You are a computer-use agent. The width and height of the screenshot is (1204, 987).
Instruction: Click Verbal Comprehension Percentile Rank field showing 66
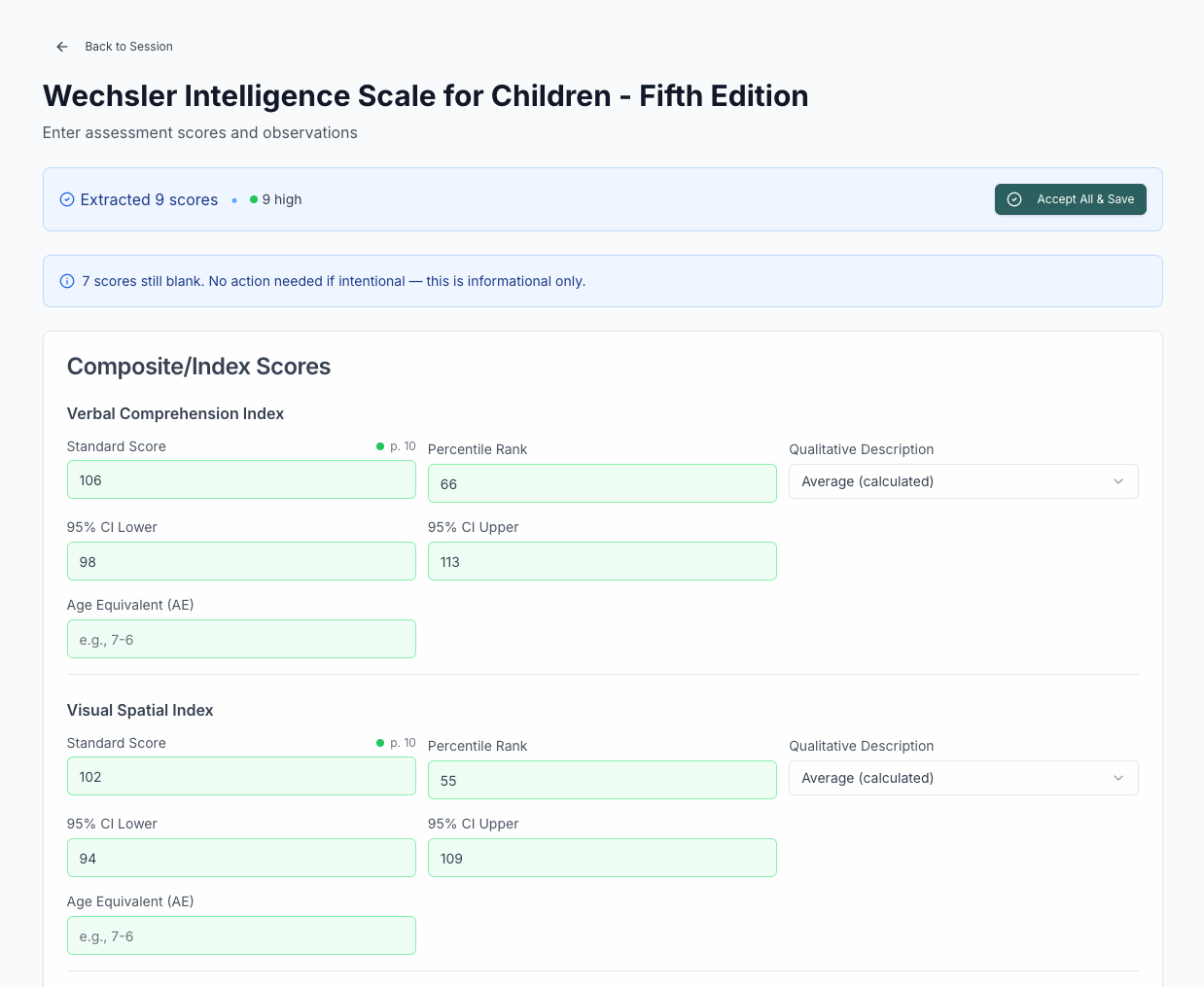click(x=602, y=483)
